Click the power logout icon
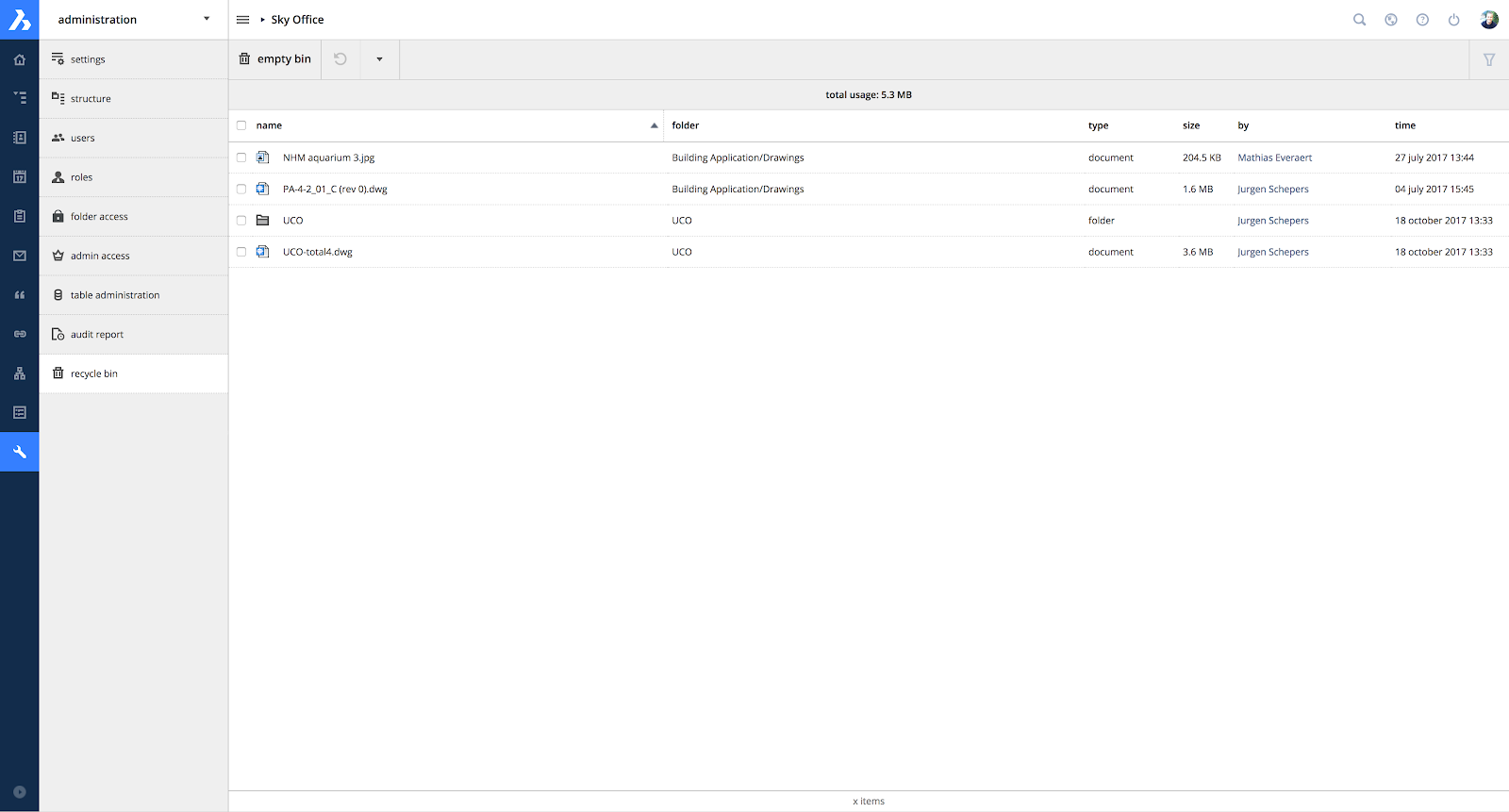 pos(1453,20)
